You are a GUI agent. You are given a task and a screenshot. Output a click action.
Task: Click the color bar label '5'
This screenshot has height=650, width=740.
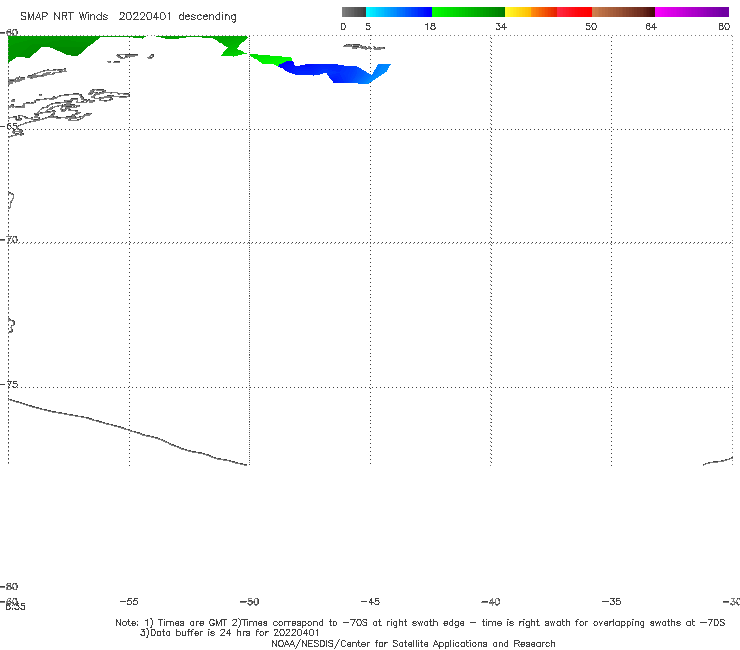point(368,26)
